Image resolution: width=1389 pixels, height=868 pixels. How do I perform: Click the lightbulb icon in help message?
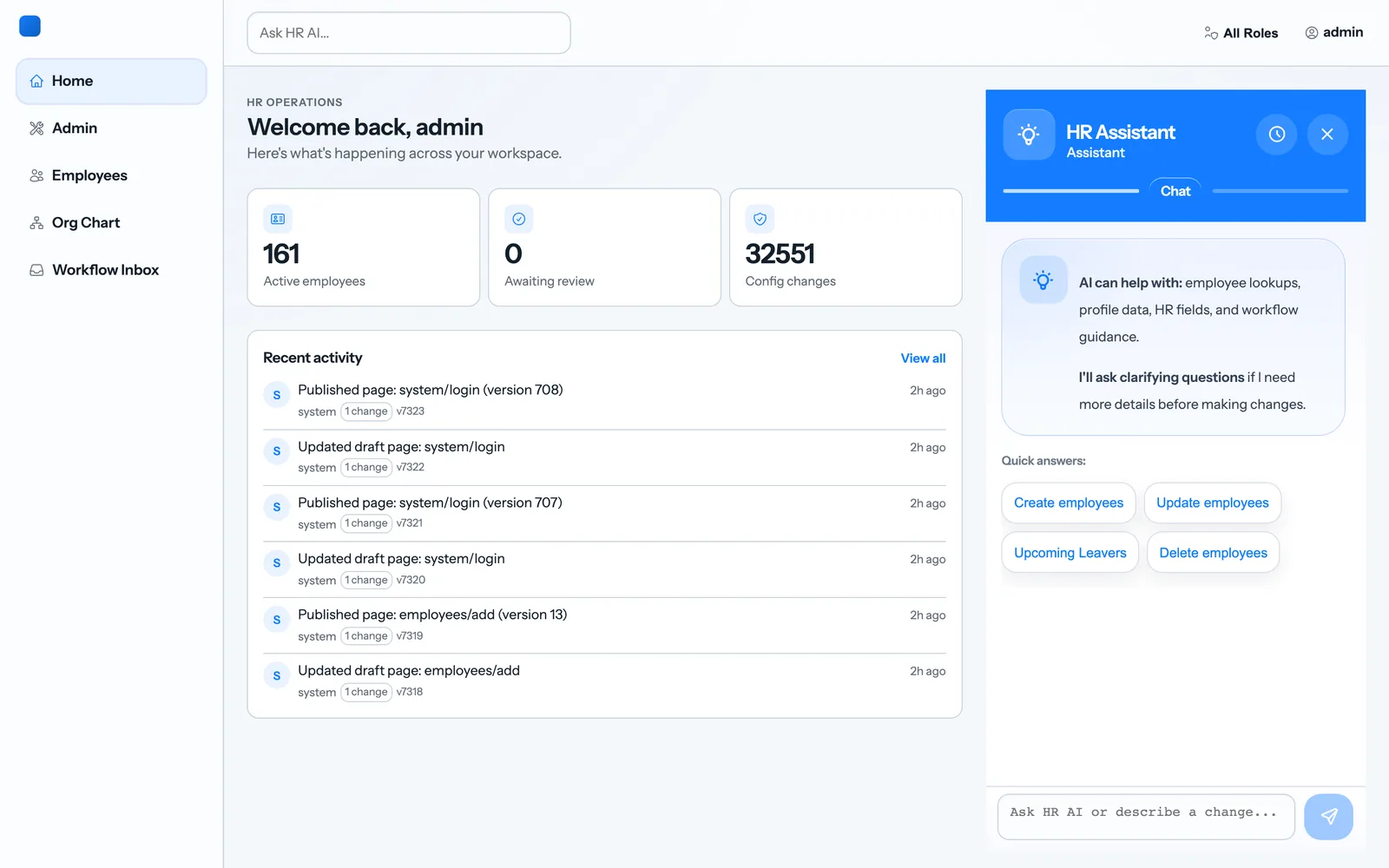[x=1043, y=279]
